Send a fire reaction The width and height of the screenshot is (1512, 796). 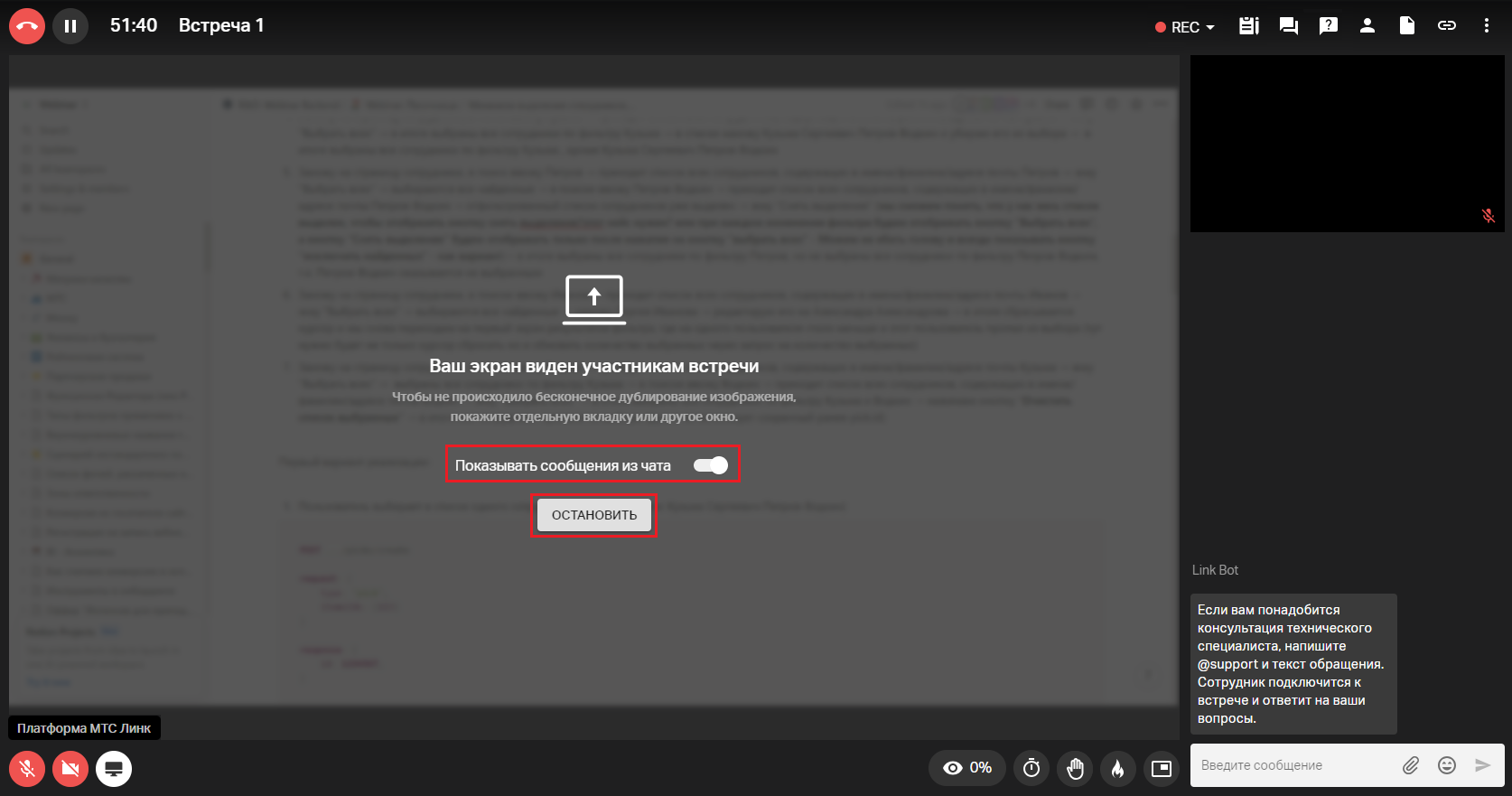tap(1118, 768)
